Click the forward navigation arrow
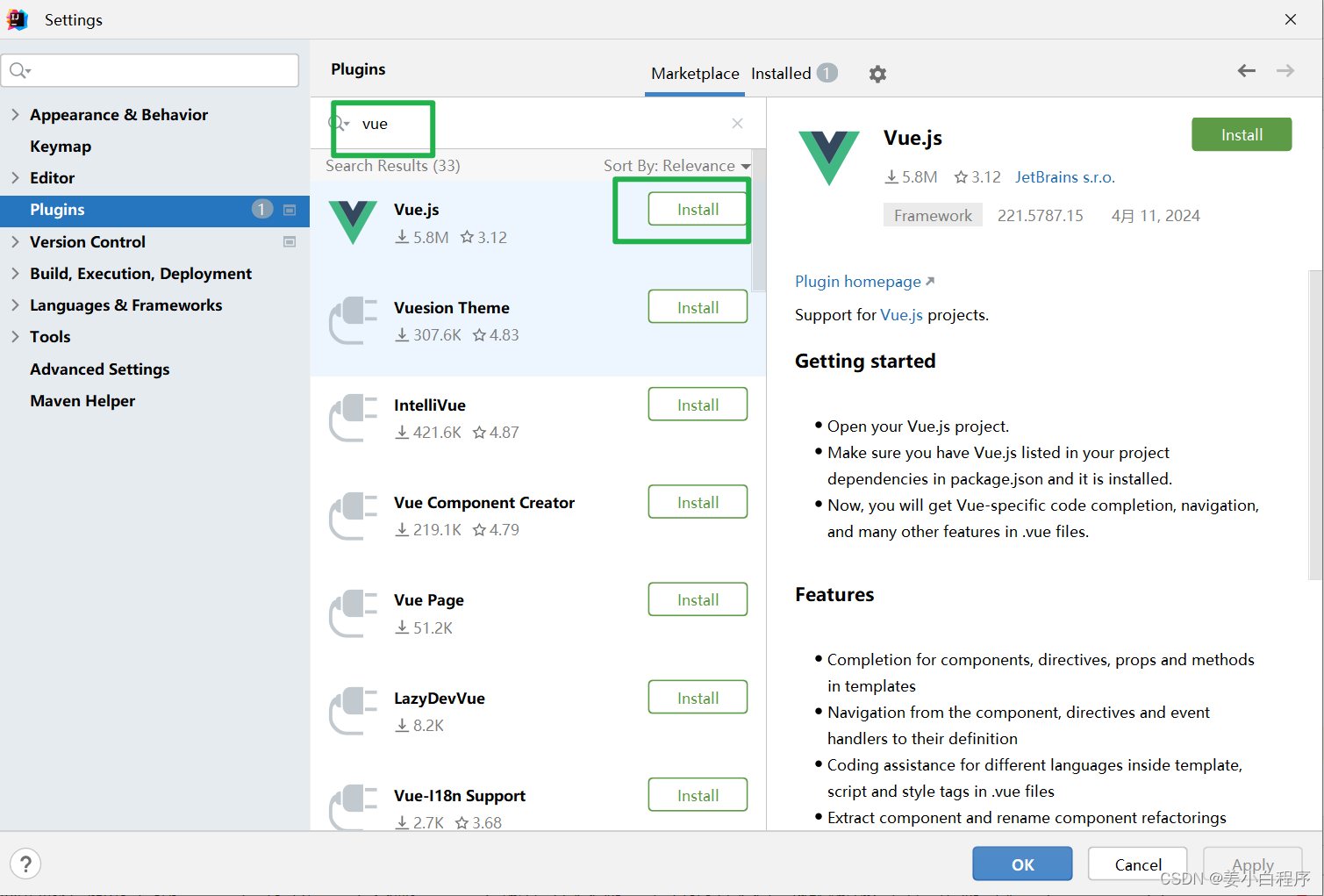Screen dimensions: 1324x896 click(1285, 71)
